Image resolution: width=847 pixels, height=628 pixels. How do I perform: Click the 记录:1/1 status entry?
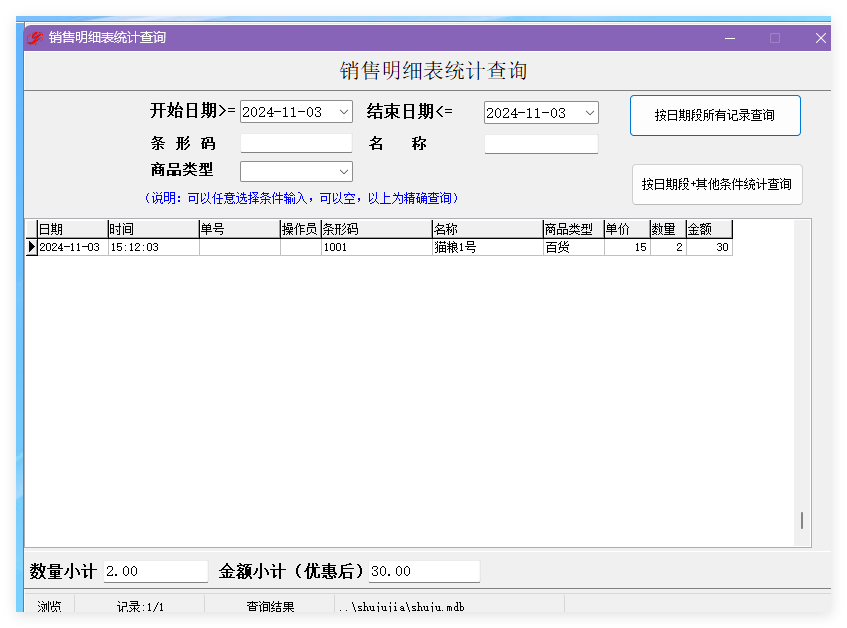pos(140,606)
